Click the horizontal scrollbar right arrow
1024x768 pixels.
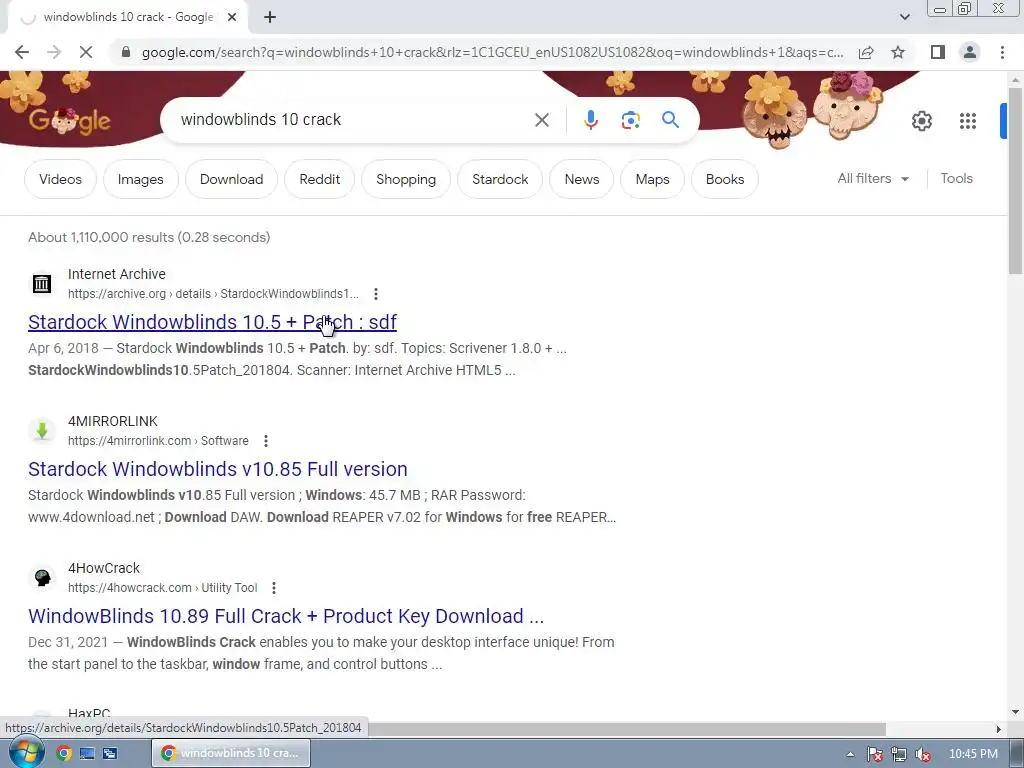999,729
